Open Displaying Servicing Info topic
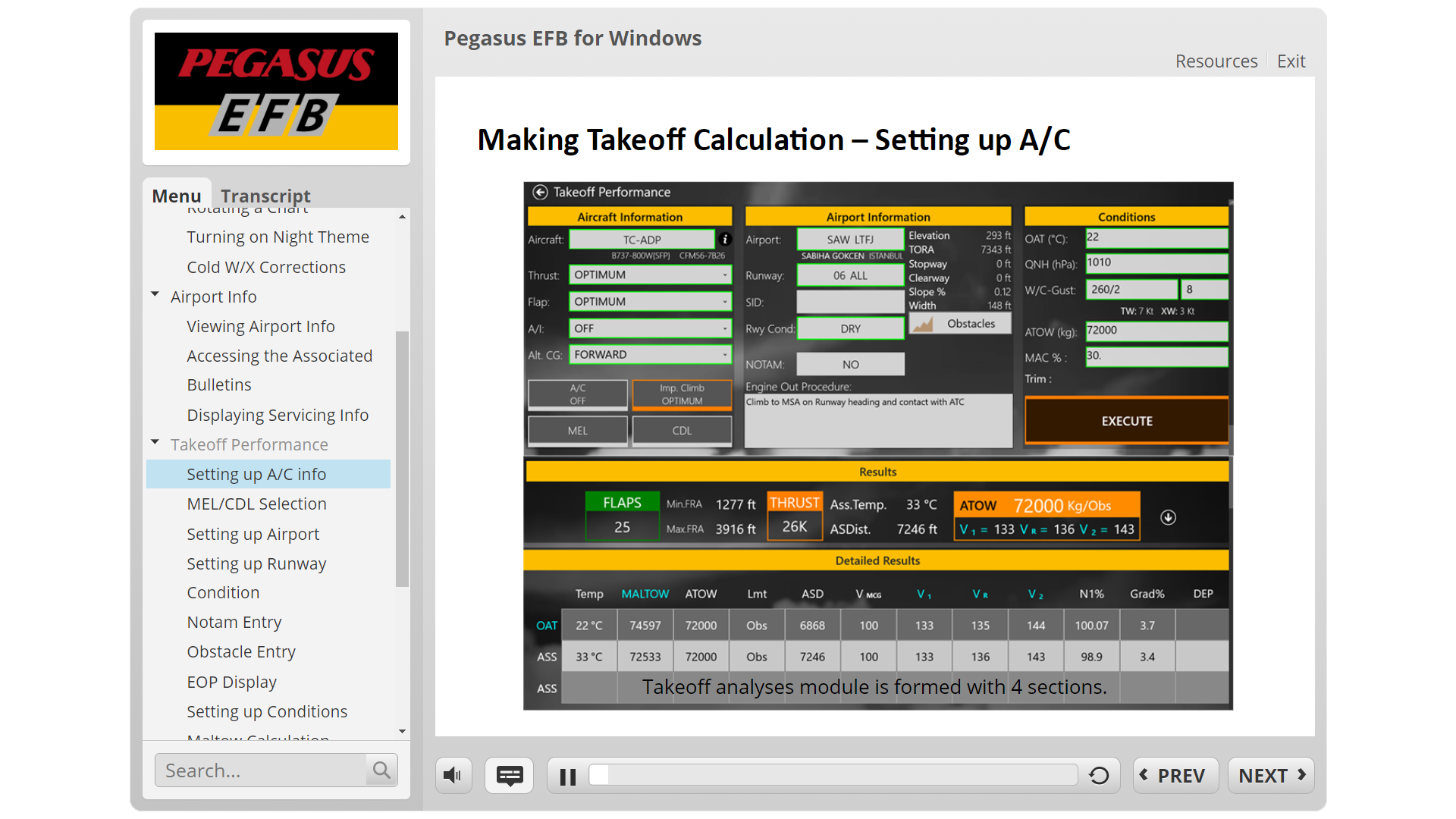Viewport: 1456px width, 819px height. (x=278, y=416)
